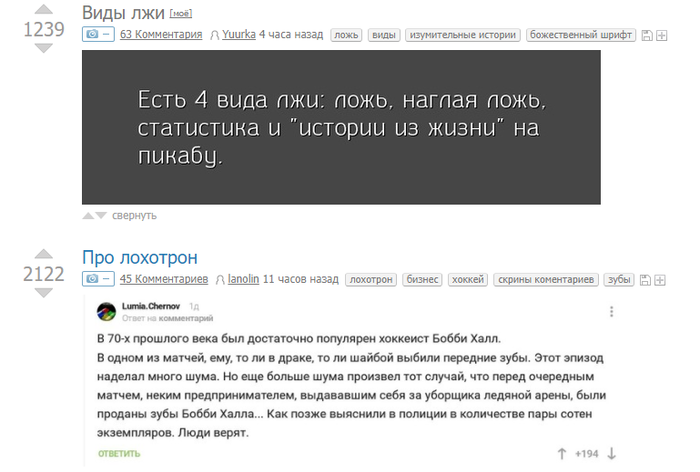Click the user icon beside Yuurka
The image size is (700, 472).
pyautogui.click(x=215, y=35)
